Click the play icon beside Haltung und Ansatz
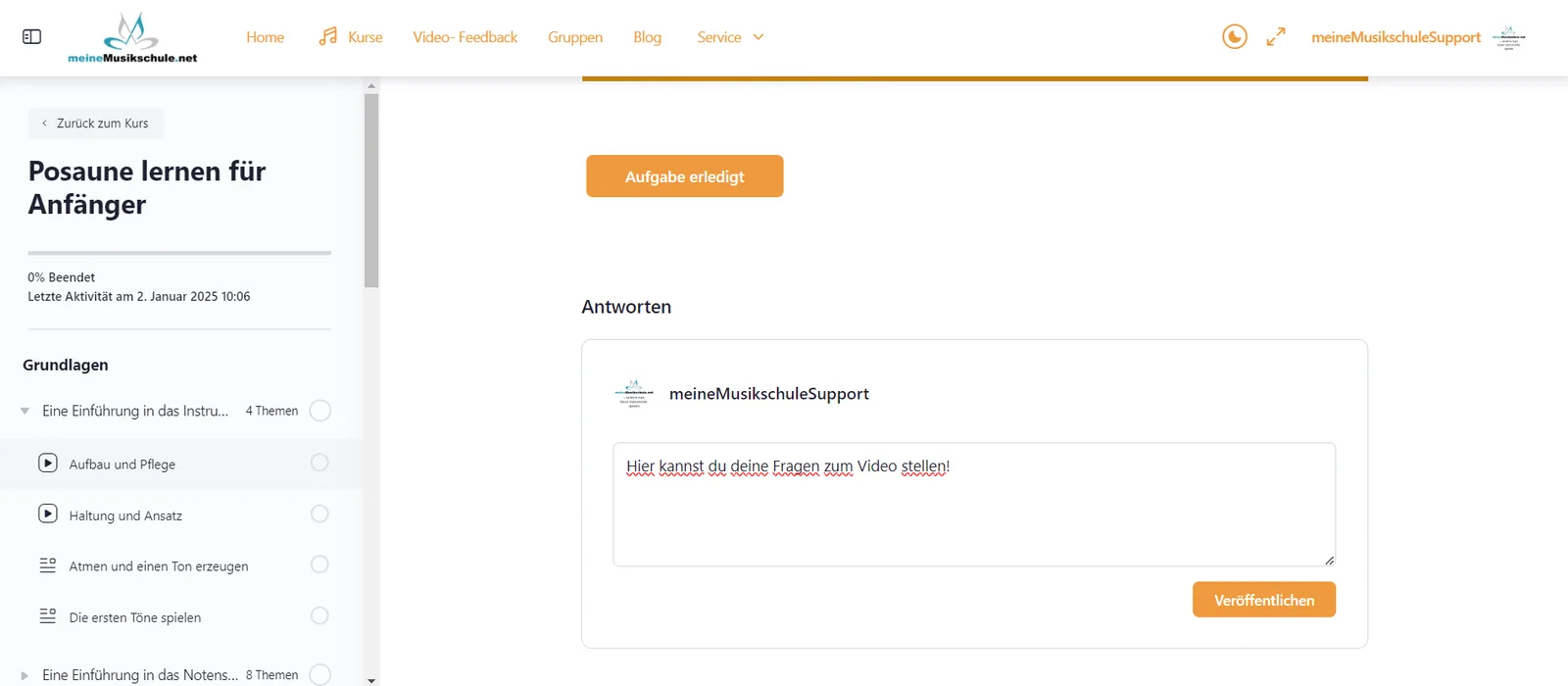Screen dimensions: 1568x686 48,514
